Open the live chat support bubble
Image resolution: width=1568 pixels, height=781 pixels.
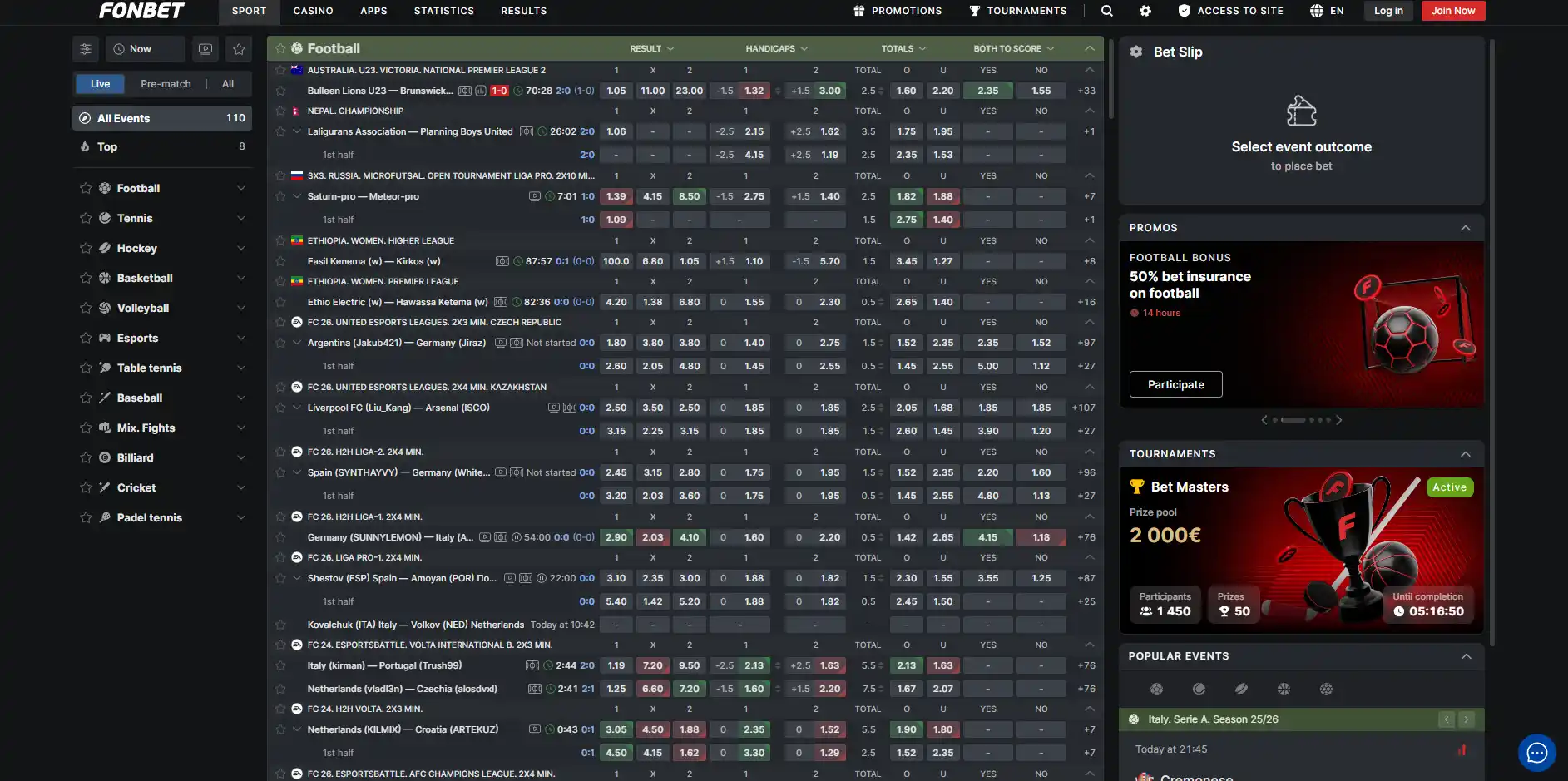click(1536, 753)
